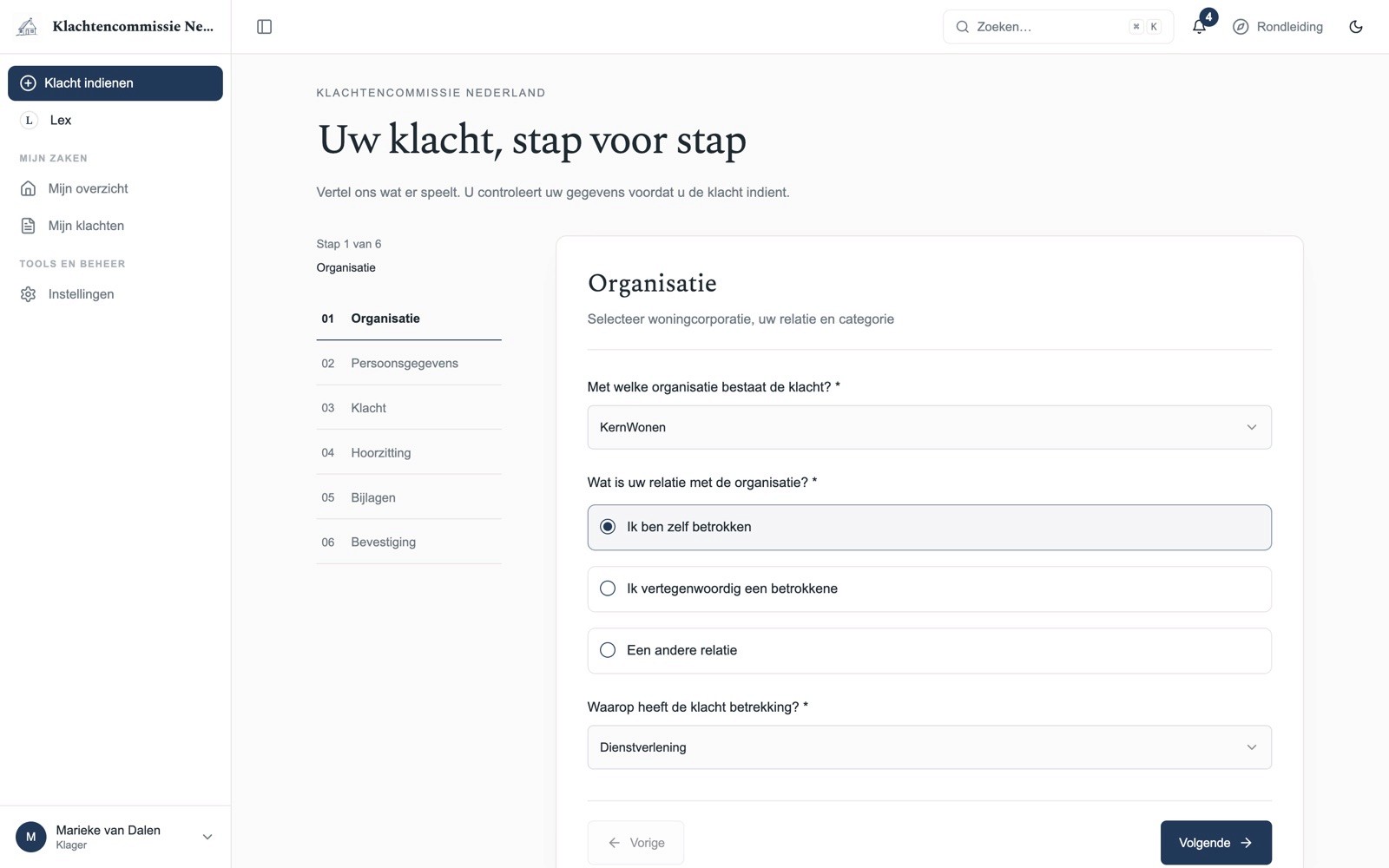The width and height of the screenshot is (1389, 868).
Task: Switch to dark mode moon icon
Action: [x=1356, y=27]
